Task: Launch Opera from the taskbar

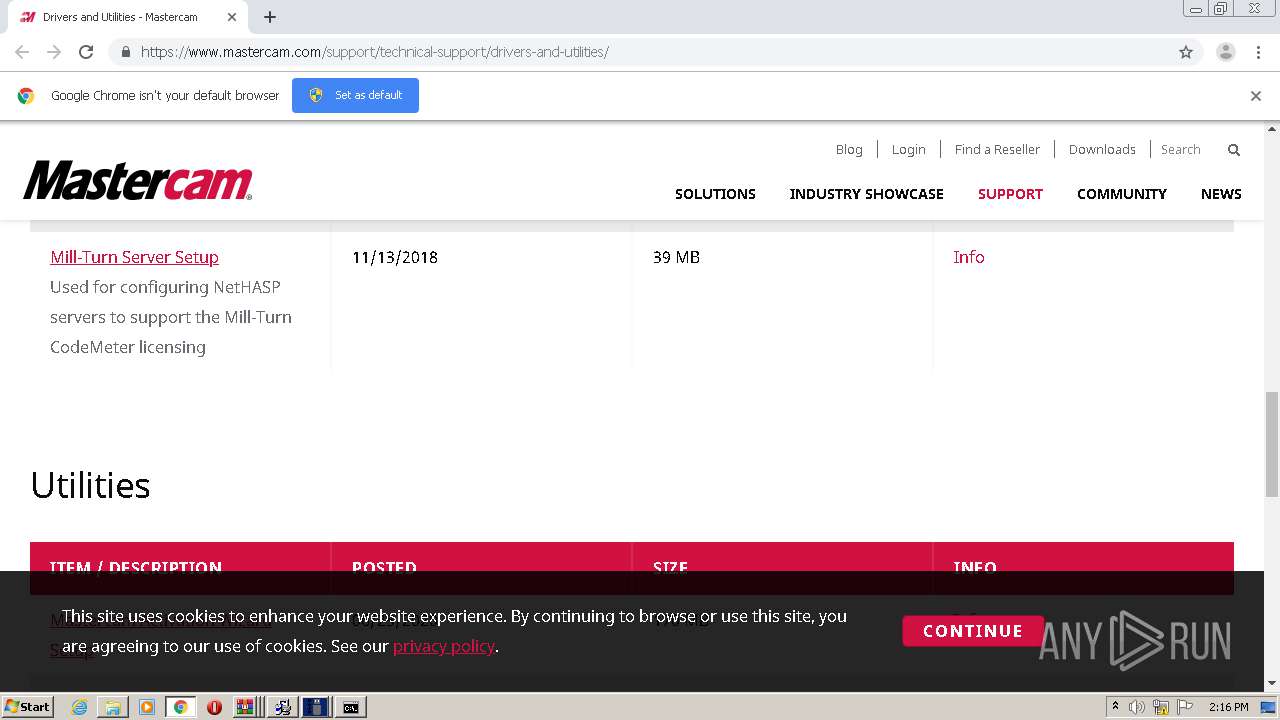Action: (x=214, y=707)
